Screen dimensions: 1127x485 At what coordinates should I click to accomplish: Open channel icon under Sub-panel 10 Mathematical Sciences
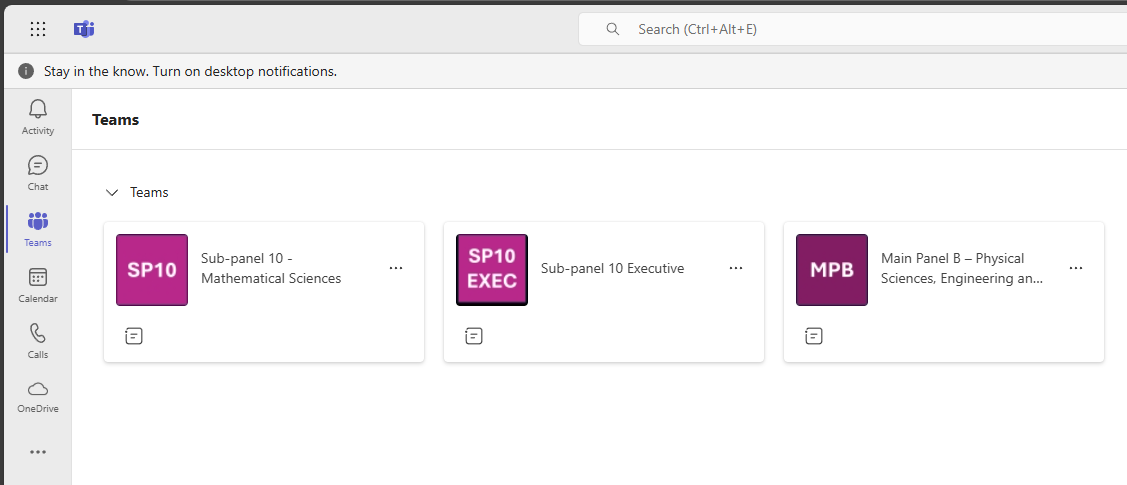click(x=134, y=336)
